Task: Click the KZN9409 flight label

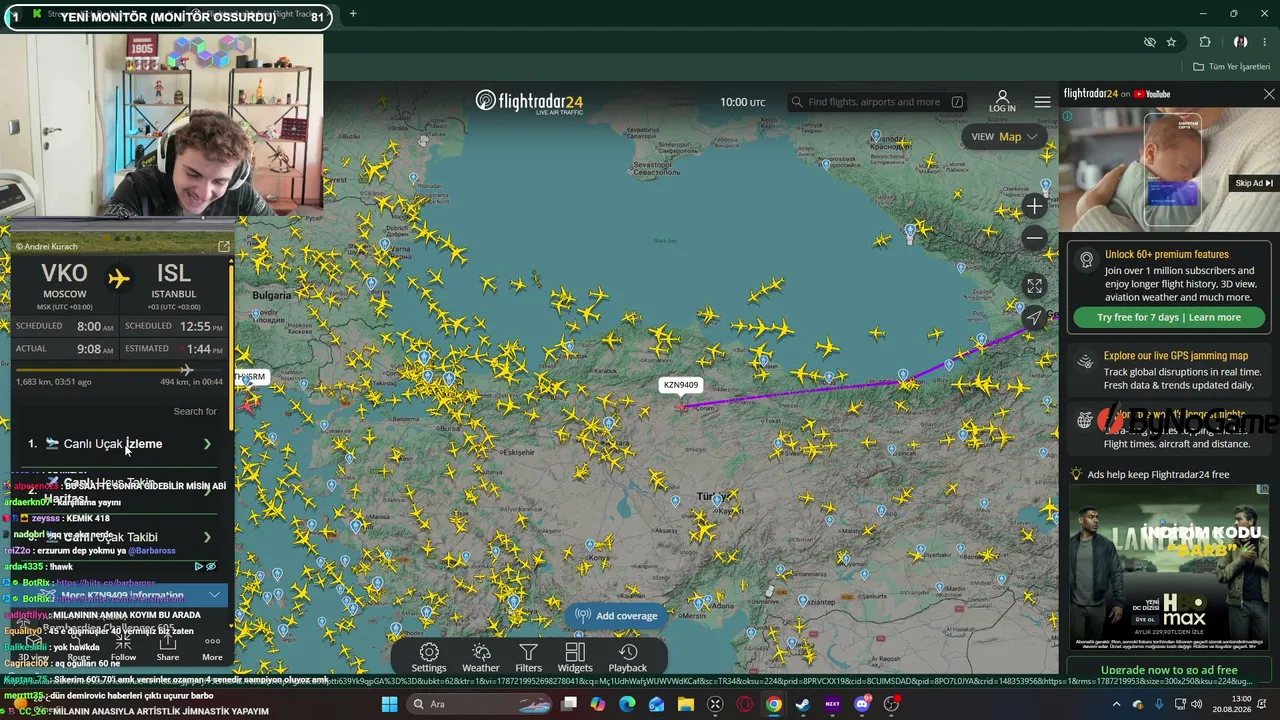Action: coord(681,385)
